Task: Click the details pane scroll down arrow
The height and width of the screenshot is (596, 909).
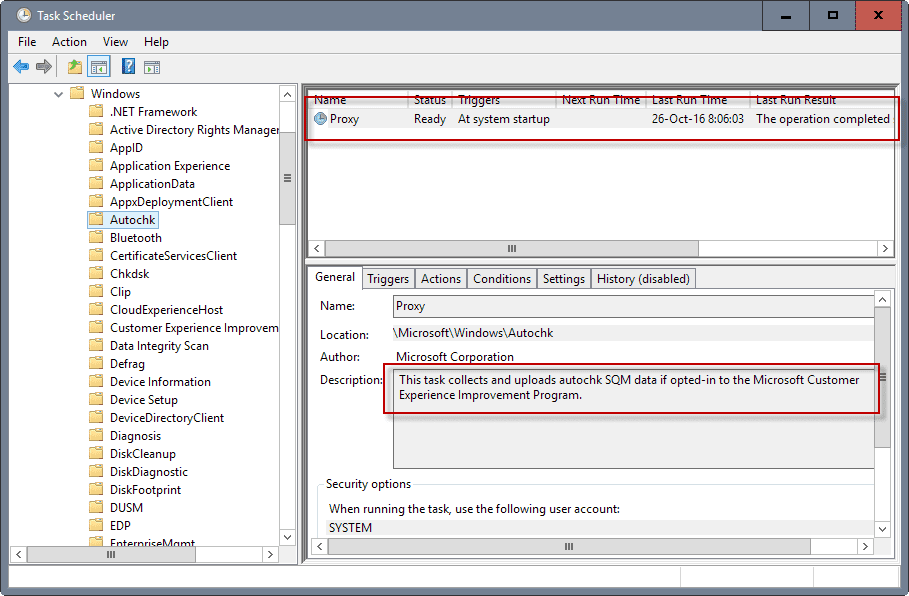Action: tap(882, 529)
